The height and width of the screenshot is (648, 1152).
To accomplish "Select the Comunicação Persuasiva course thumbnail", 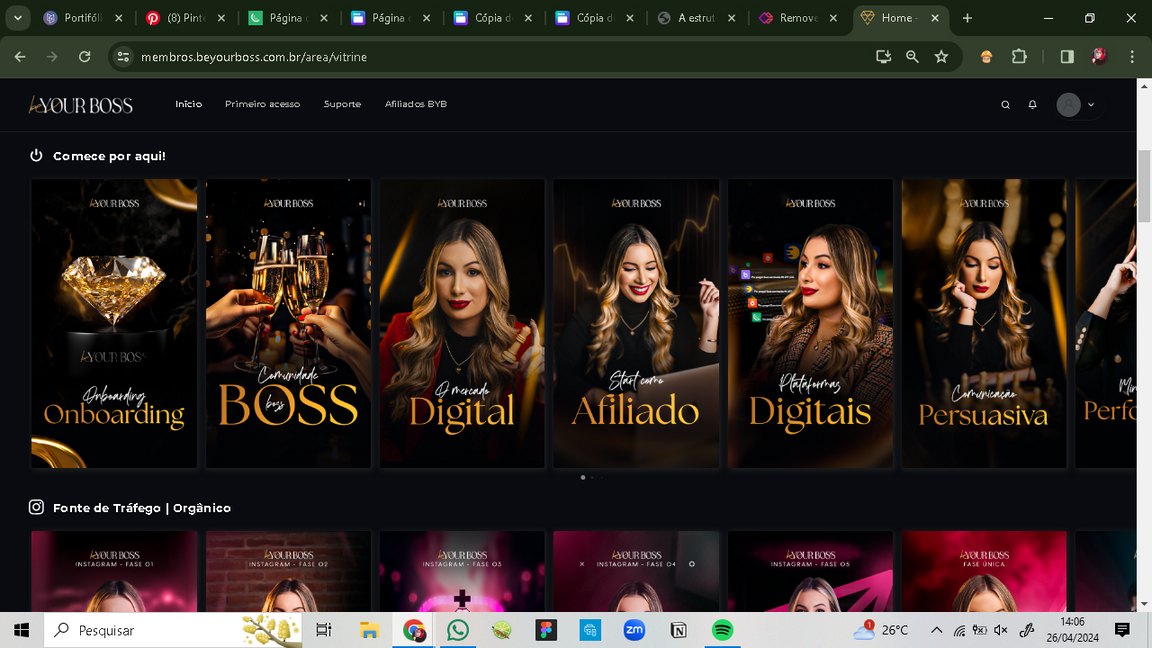I will (984, 323).
